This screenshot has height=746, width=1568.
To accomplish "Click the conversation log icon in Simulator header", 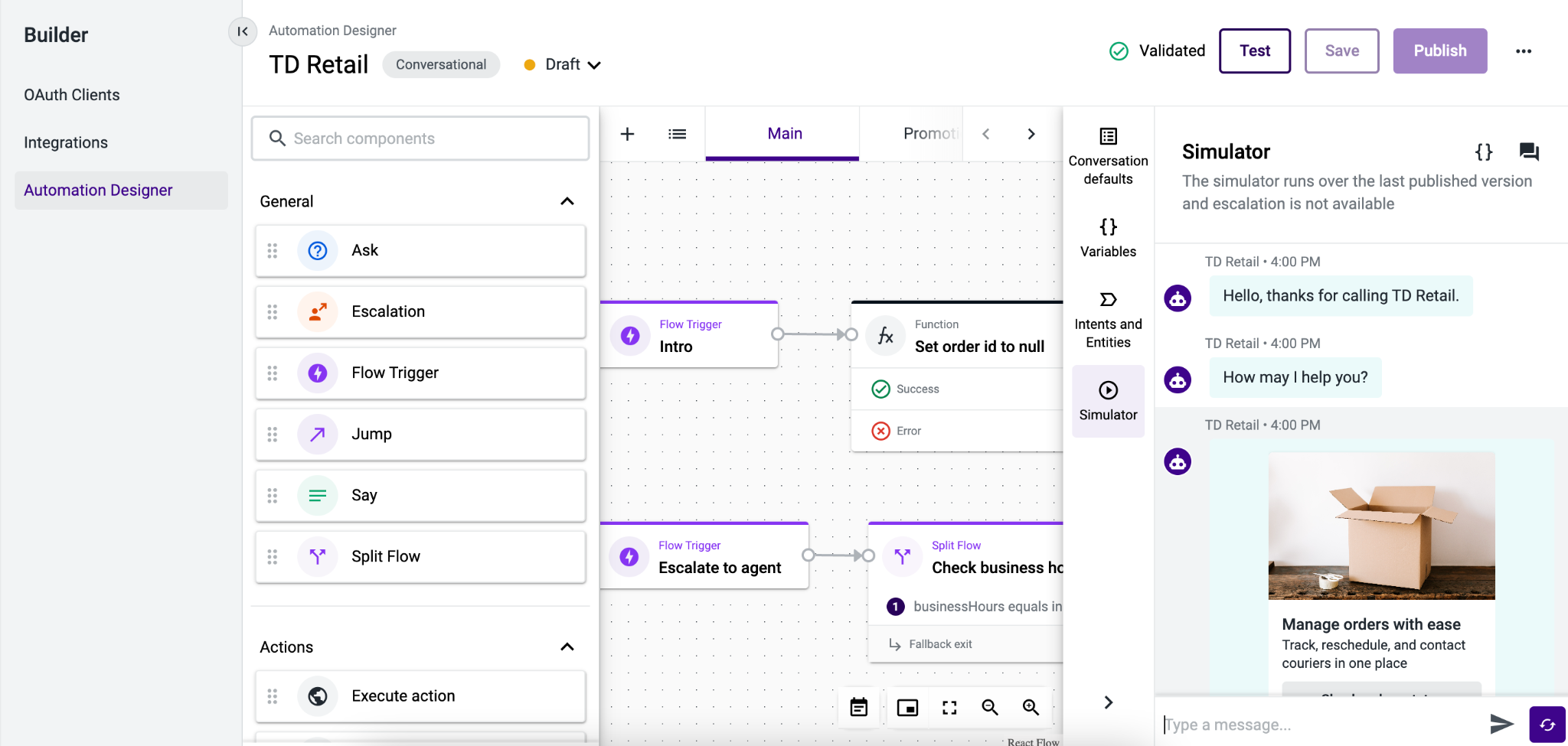I will (1529, 151).
